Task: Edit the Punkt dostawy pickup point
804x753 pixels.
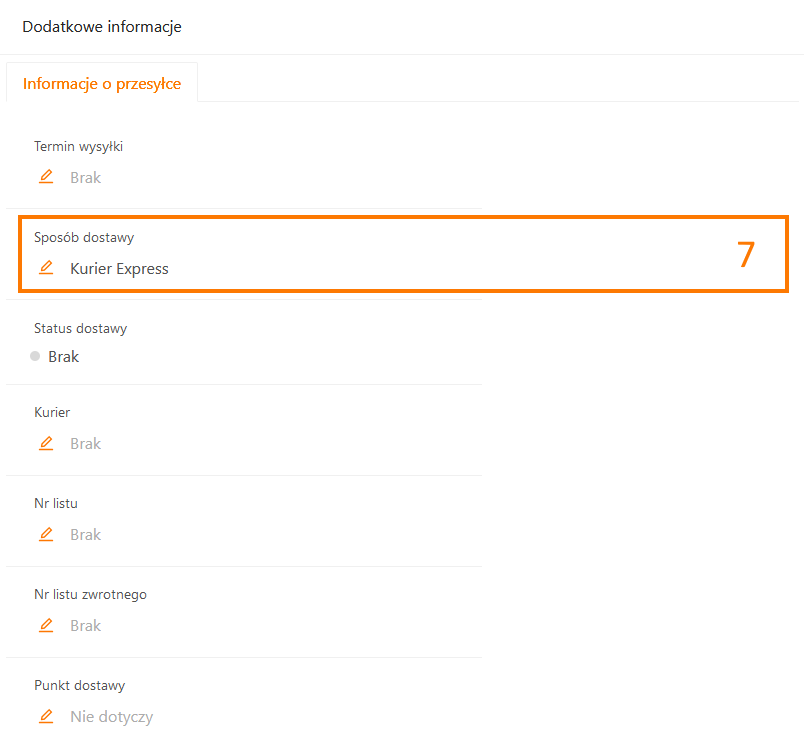Action: 46,716
